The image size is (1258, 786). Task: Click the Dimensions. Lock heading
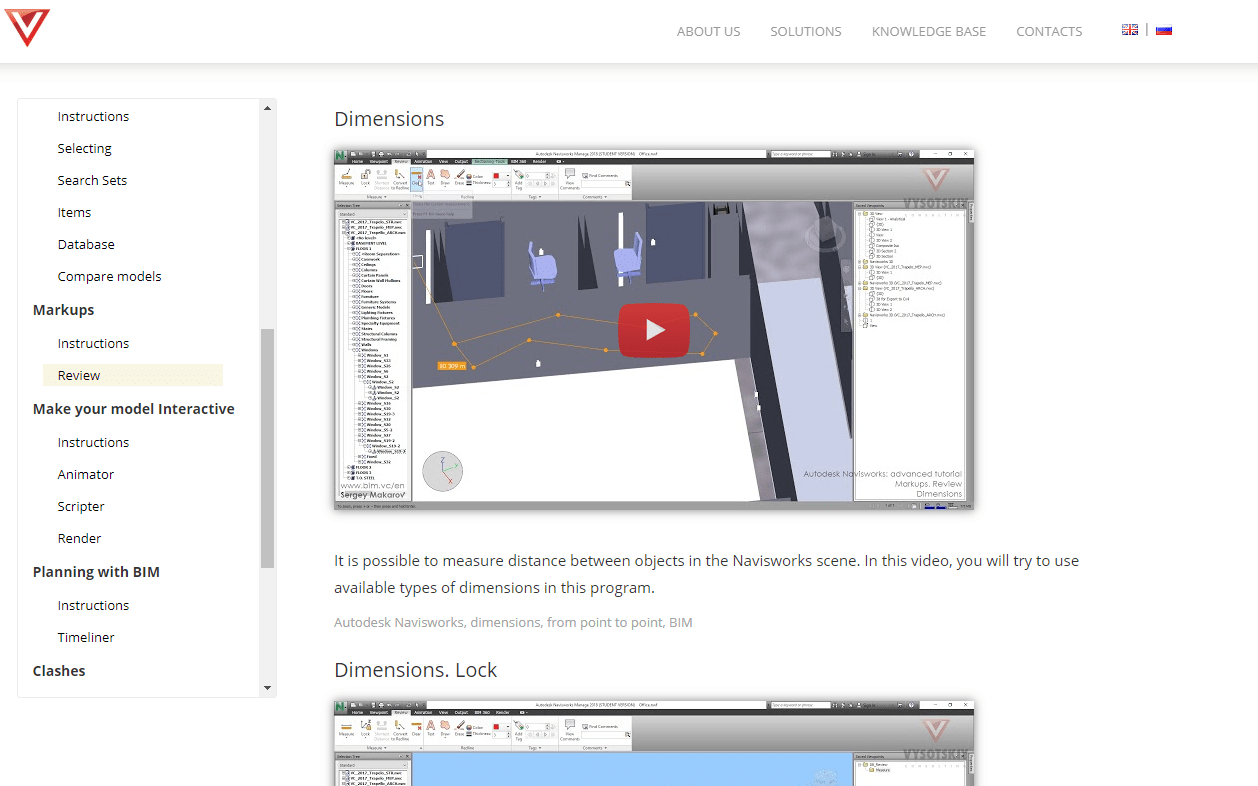pos(416,670)
